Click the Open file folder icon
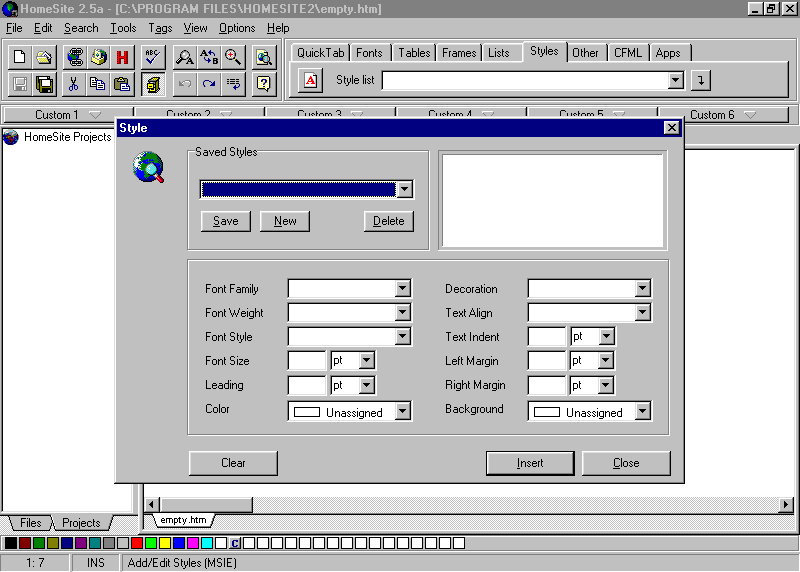The height and width of the screenshot is (572, 800). tap(44, 57)
